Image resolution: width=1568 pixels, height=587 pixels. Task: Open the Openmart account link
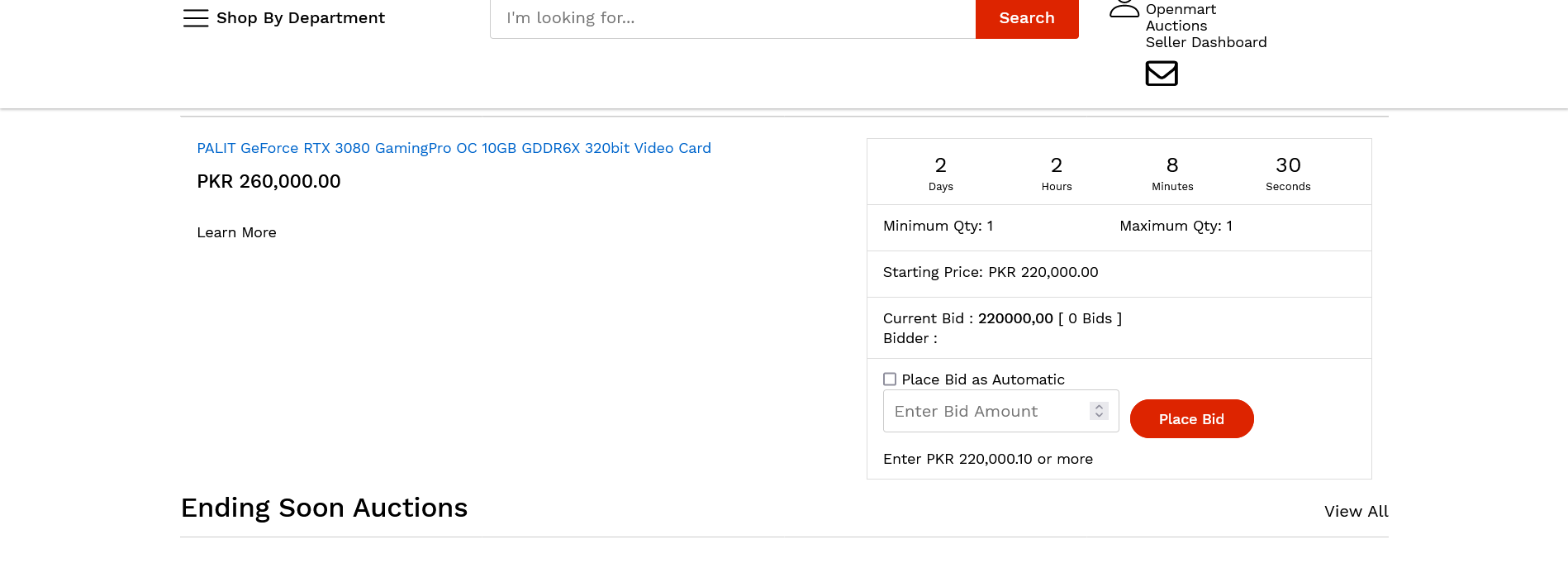[x=1181, y=9]
